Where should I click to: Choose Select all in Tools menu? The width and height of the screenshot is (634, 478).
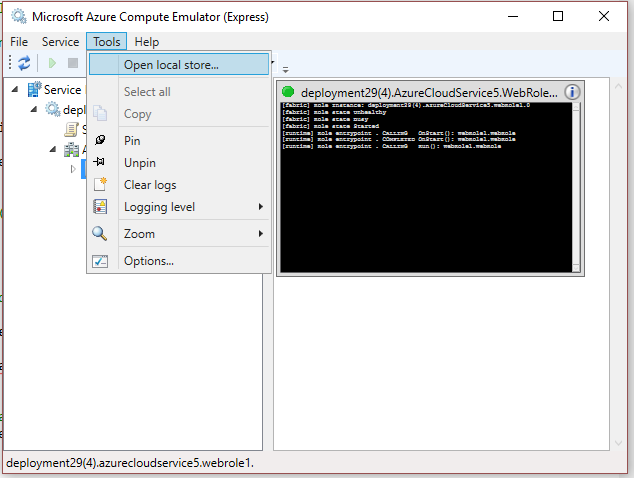[179, 92]
